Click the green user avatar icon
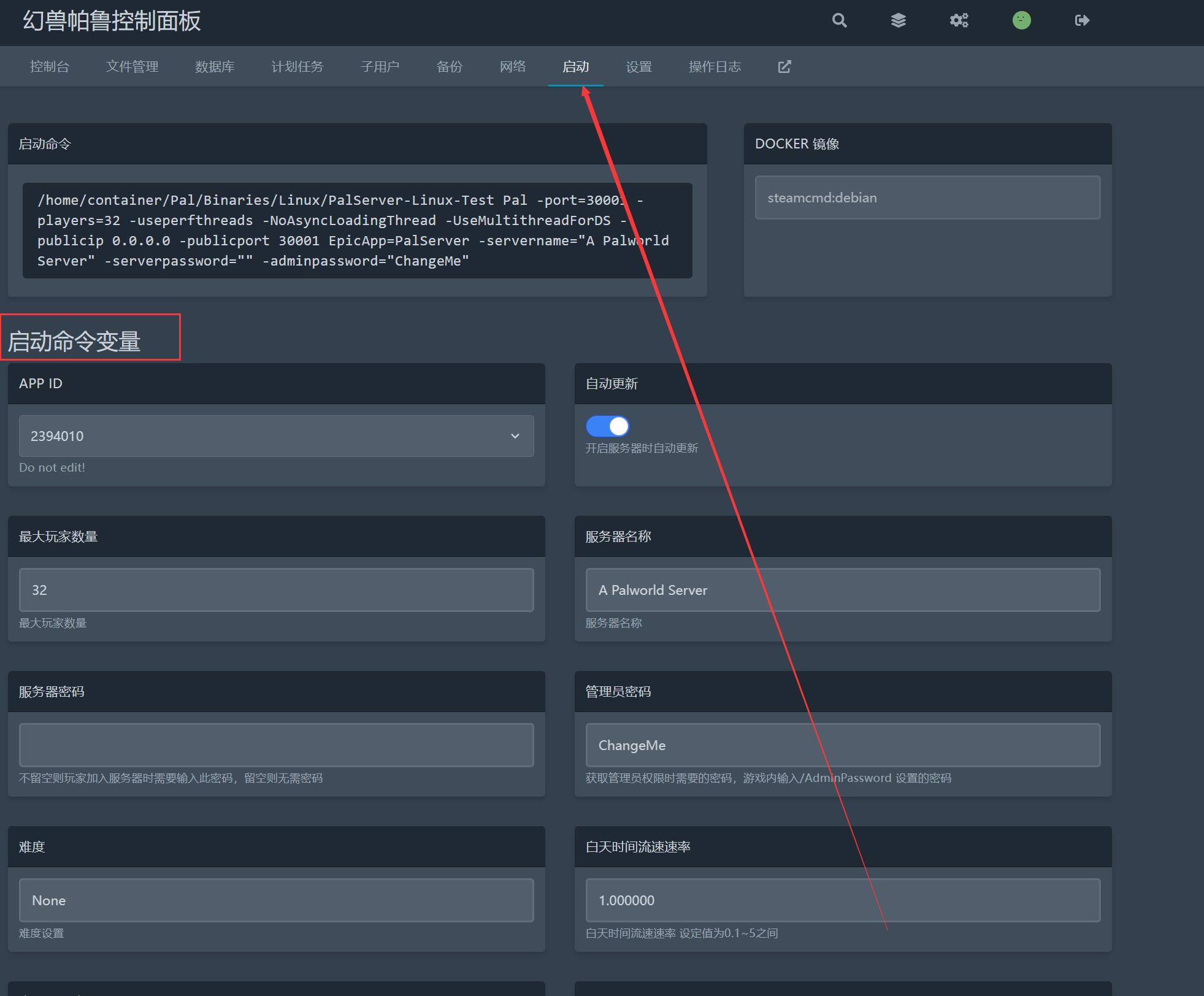1204x996 pixels. point(1021,20)
